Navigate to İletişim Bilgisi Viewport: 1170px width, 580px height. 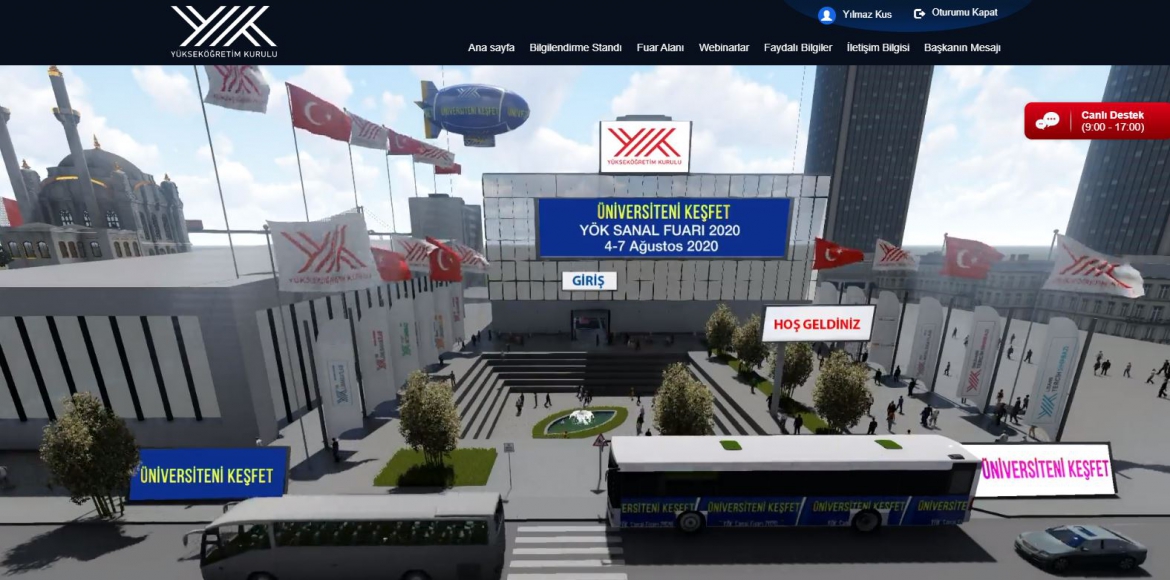878,48
